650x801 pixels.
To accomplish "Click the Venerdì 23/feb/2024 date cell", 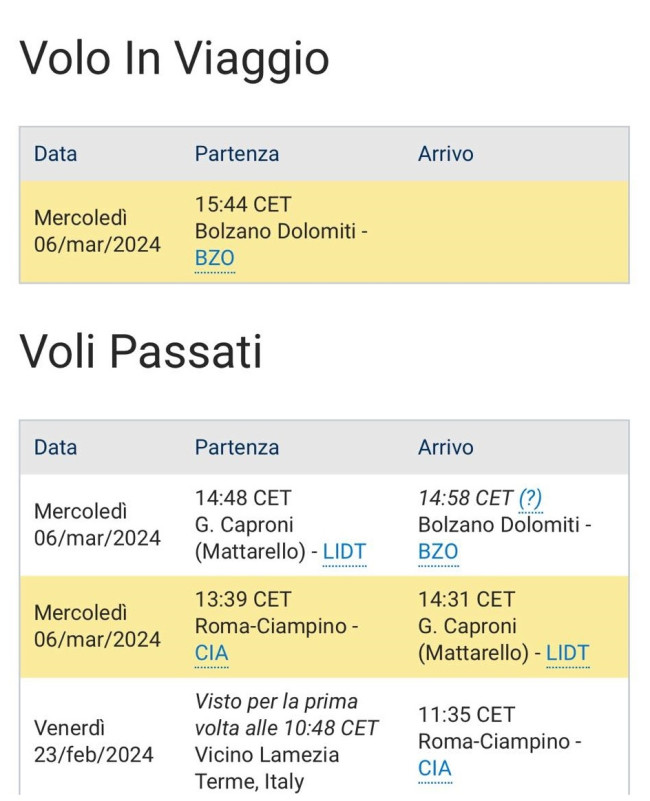I will [94, 742].
